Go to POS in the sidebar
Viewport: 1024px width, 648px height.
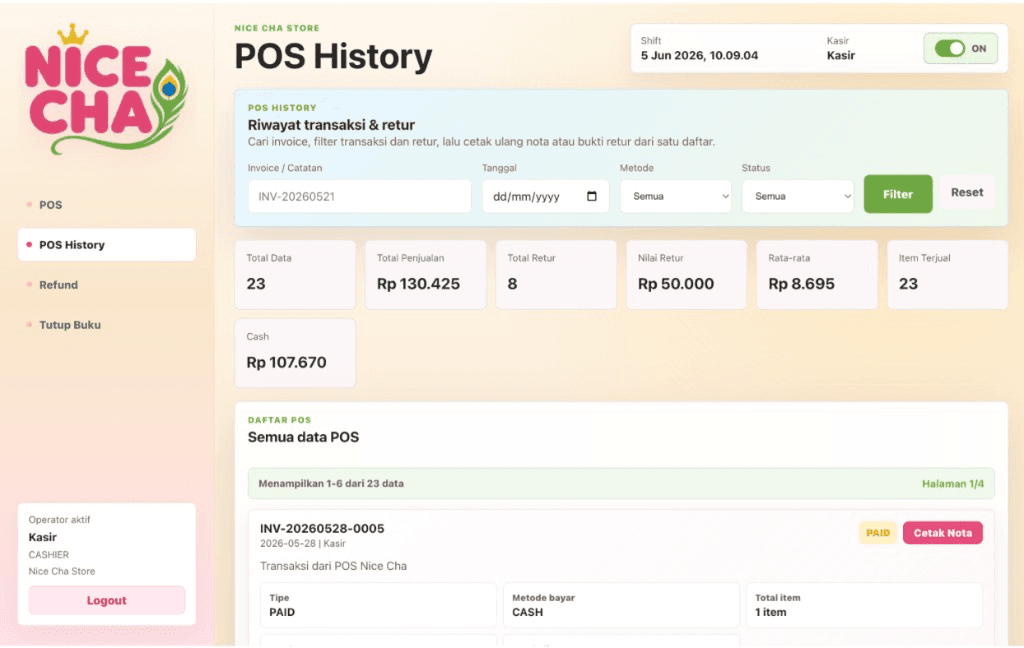106,204
